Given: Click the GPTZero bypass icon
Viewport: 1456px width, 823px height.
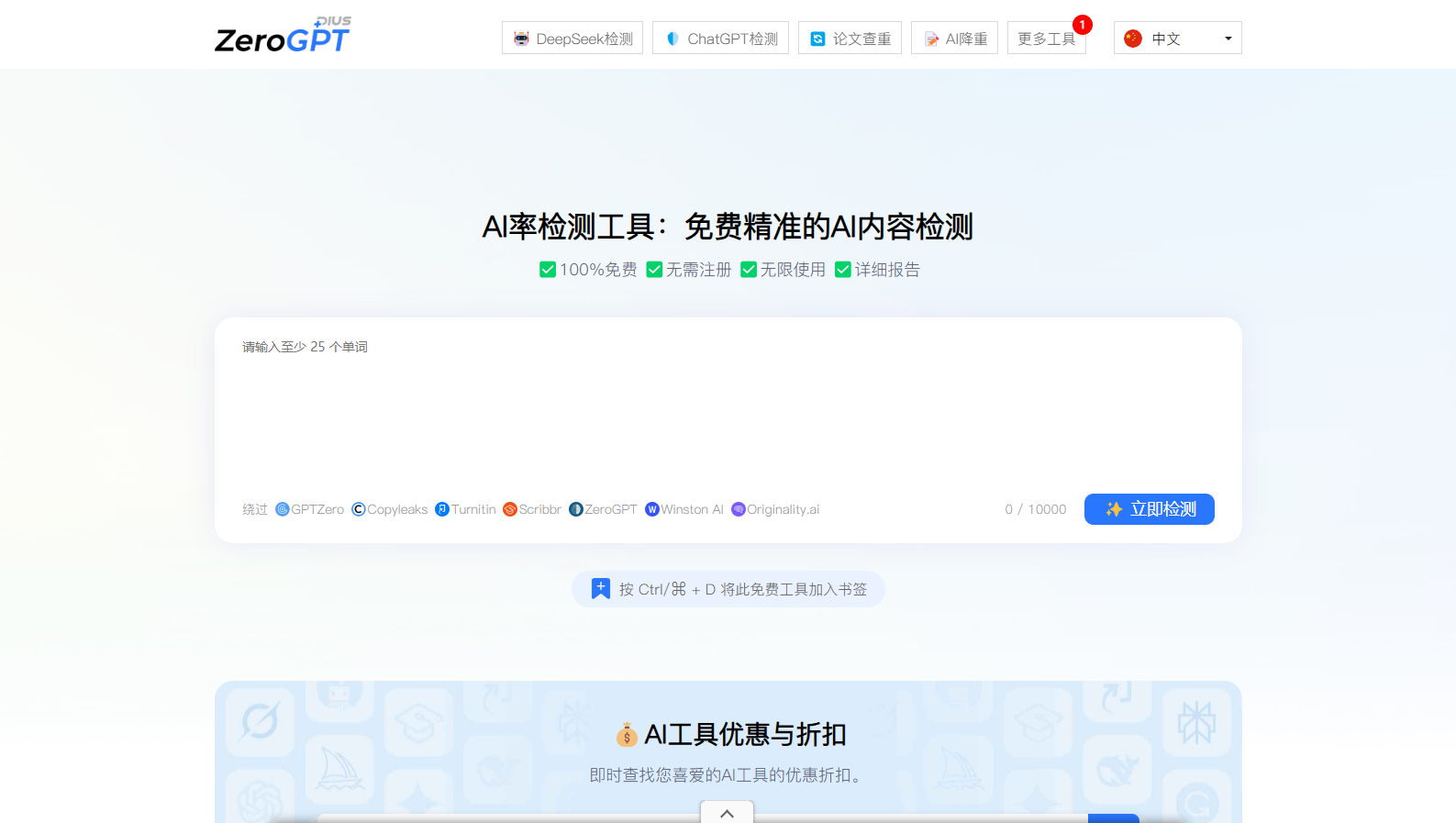Looking at the screenshot, I should [283, 509].
